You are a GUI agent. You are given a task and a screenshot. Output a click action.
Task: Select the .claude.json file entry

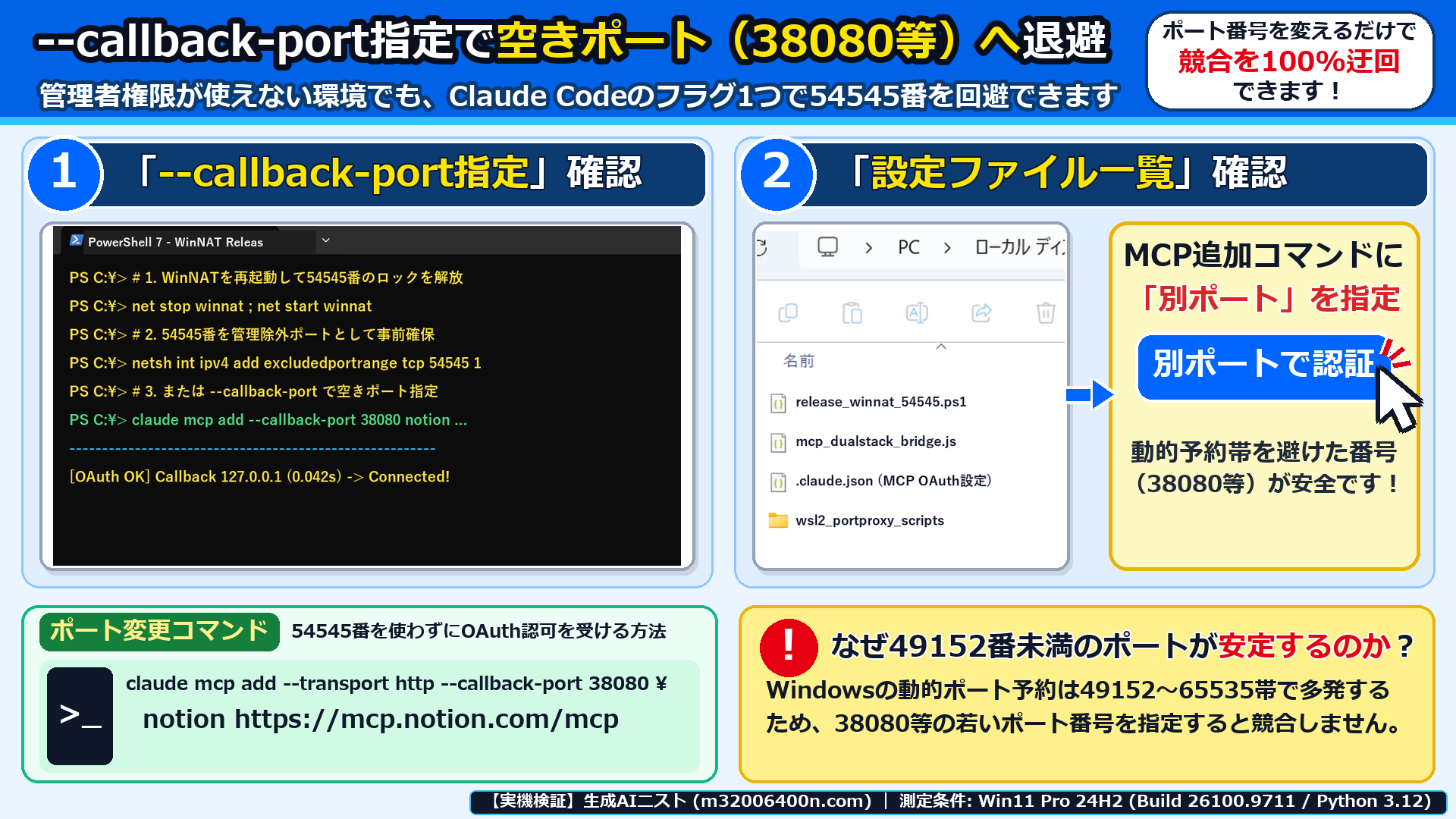coord(893,481)
